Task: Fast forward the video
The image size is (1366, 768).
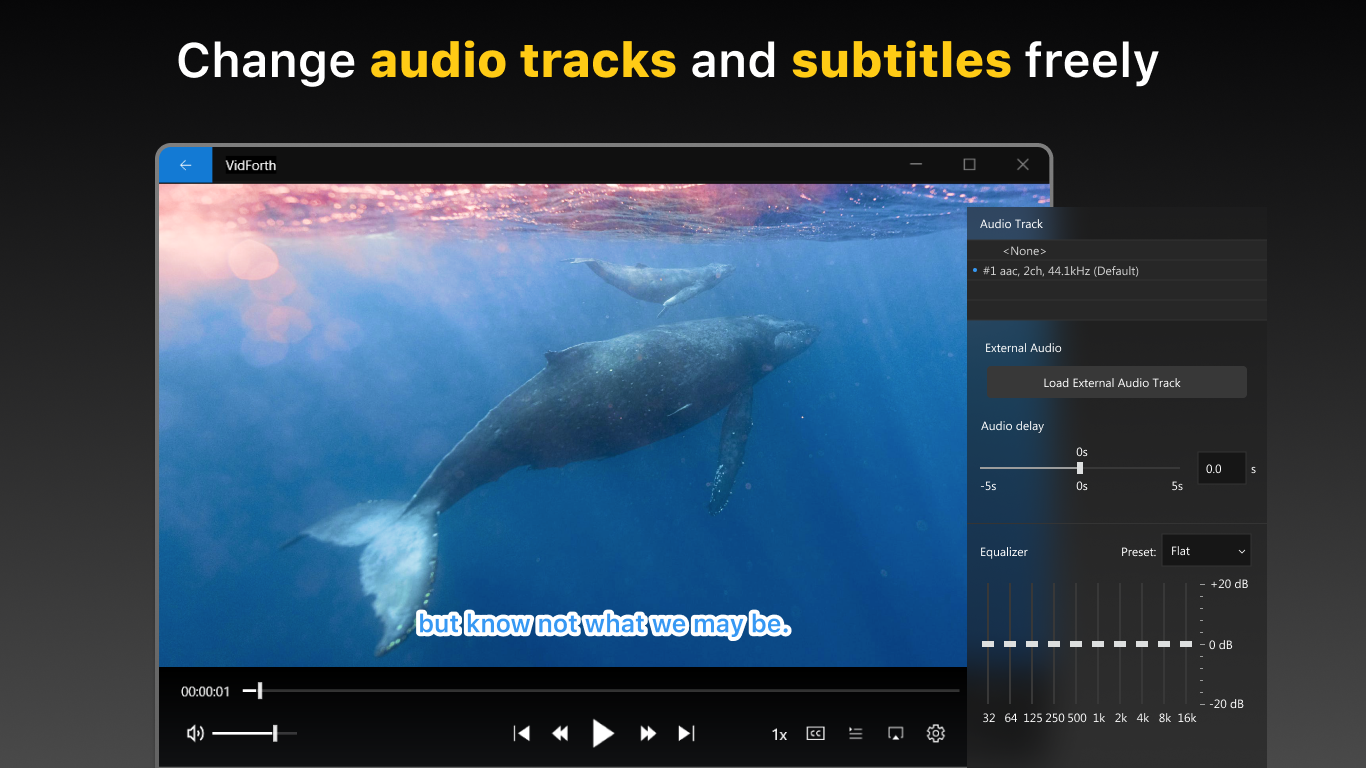Action: 647,733
